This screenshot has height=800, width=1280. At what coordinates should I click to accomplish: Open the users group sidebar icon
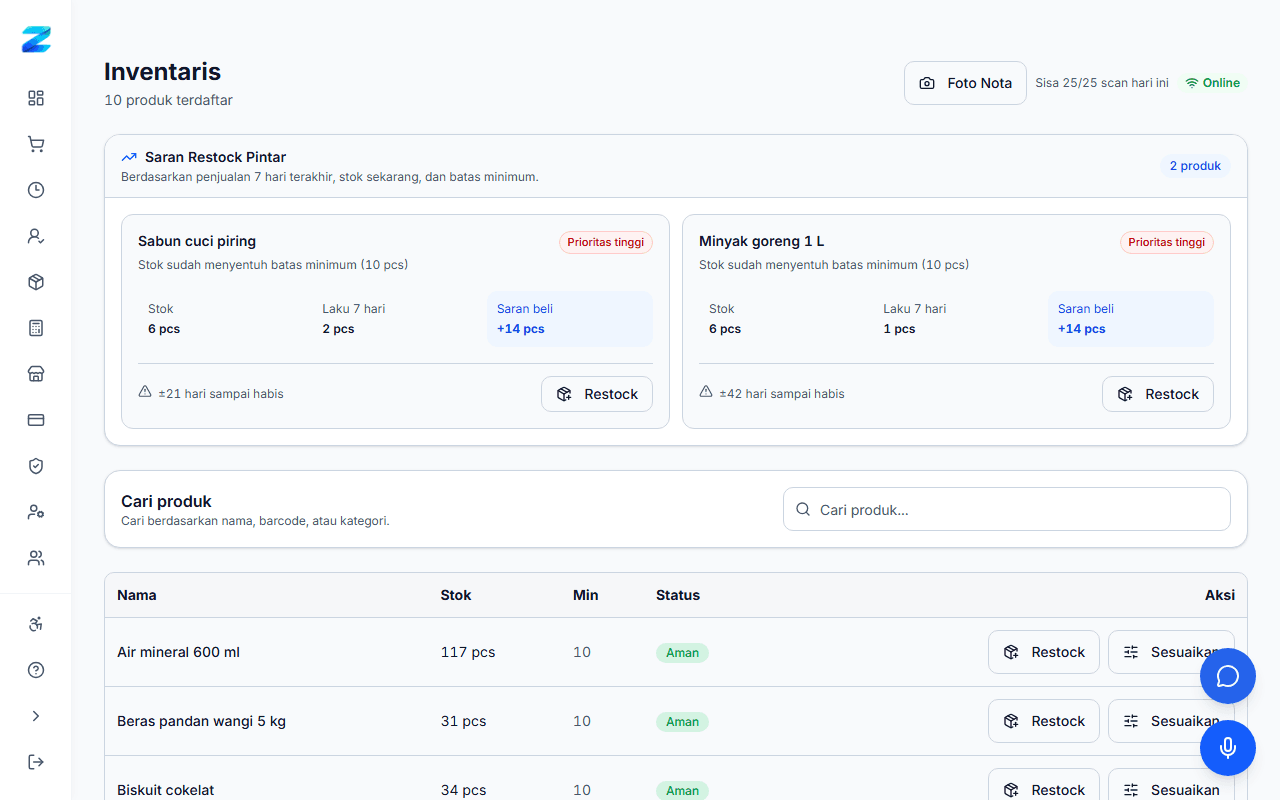coord(36,558)
